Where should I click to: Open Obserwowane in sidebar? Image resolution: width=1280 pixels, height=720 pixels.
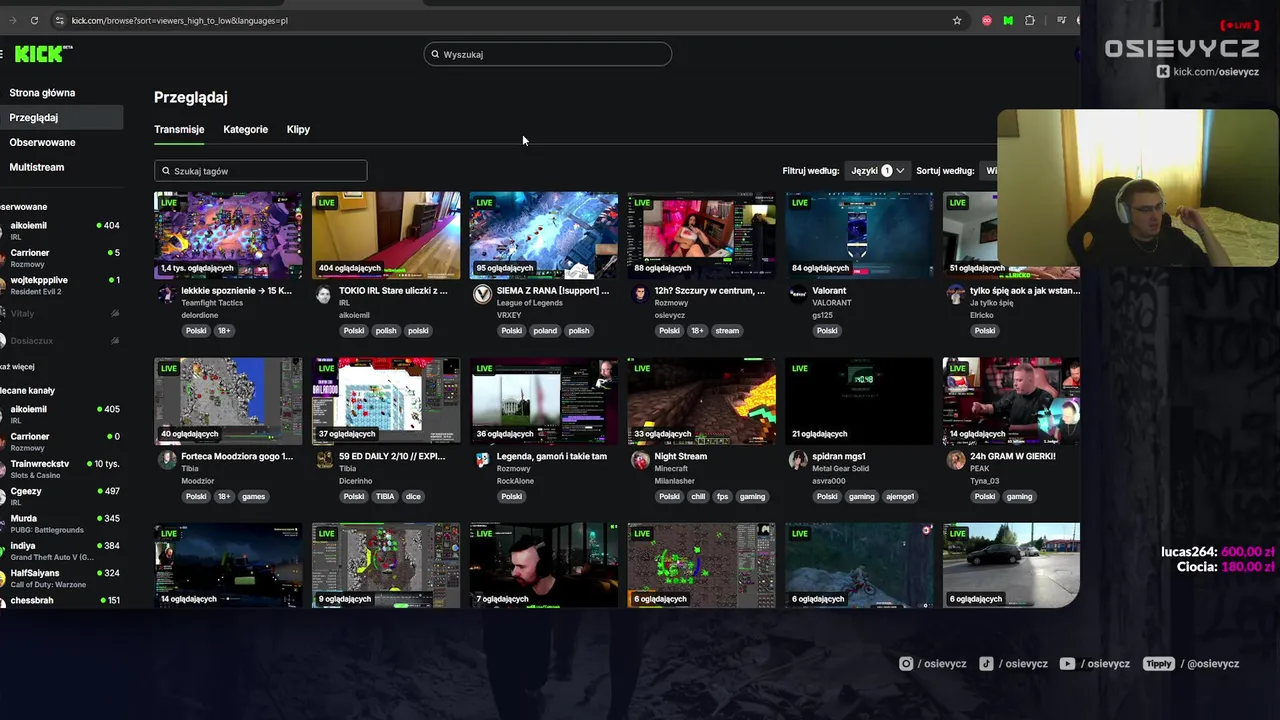point(42,142)
